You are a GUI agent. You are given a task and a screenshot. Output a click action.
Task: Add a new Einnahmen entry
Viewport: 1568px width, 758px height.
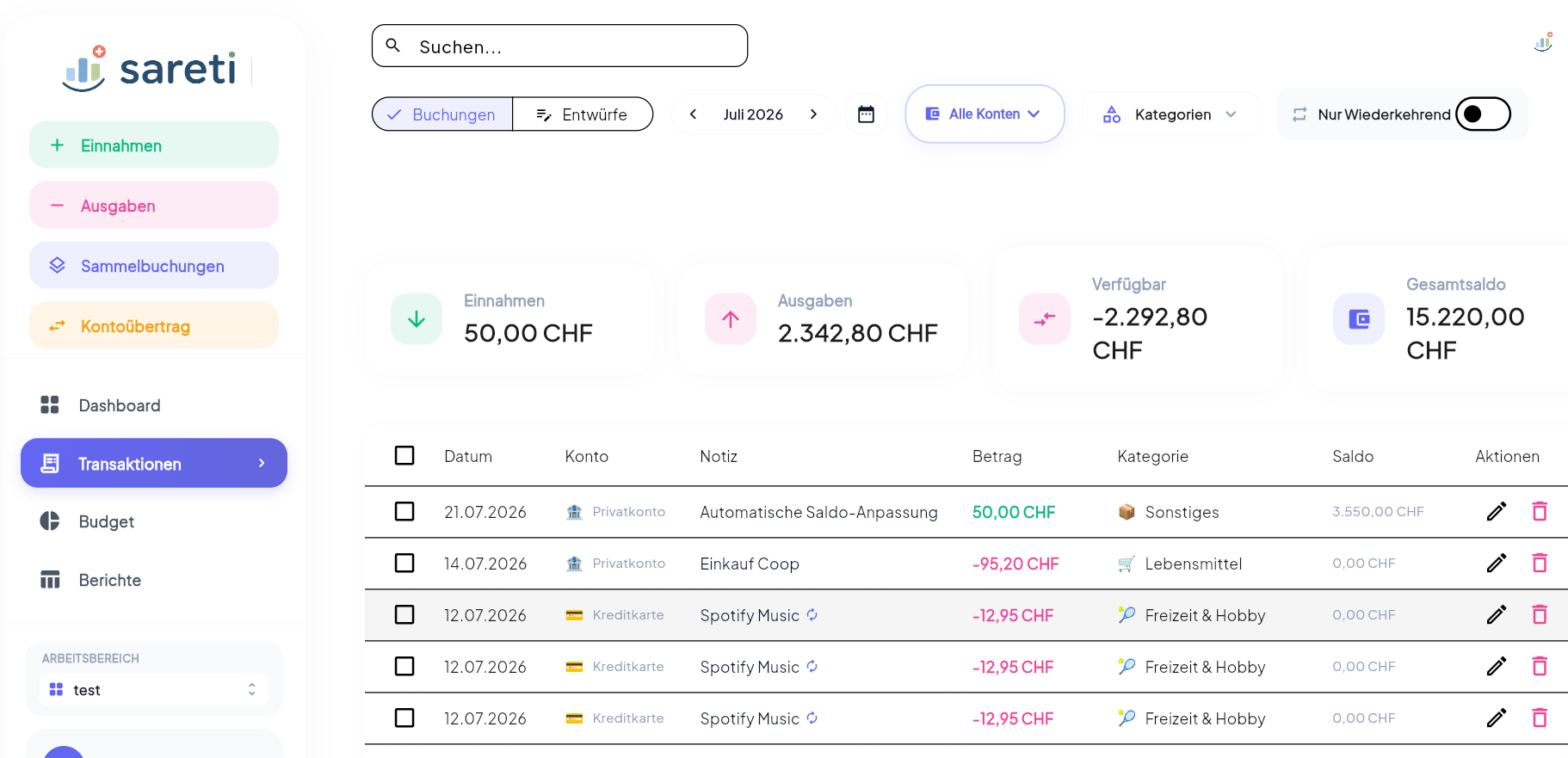[154, 145]
